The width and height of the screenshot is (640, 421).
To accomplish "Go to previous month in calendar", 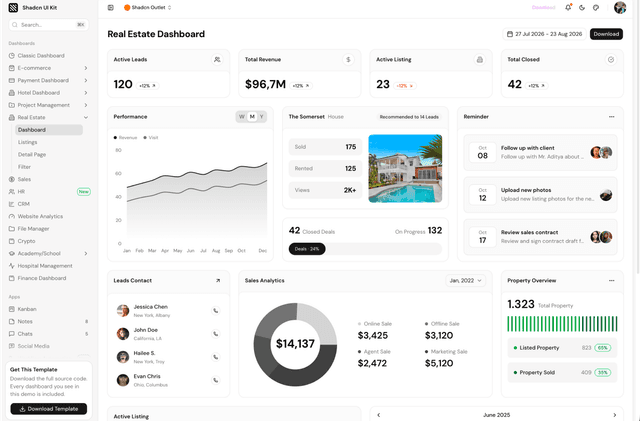I will point(379,415).
